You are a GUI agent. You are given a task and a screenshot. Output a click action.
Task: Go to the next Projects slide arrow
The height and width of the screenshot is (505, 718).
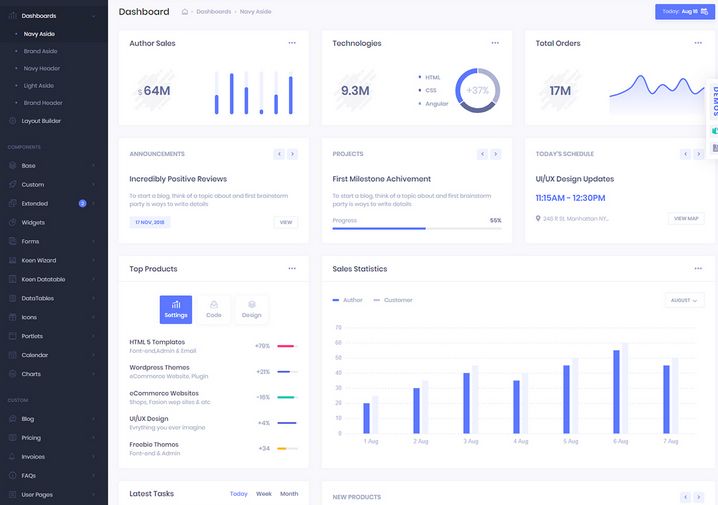[496, 154]
